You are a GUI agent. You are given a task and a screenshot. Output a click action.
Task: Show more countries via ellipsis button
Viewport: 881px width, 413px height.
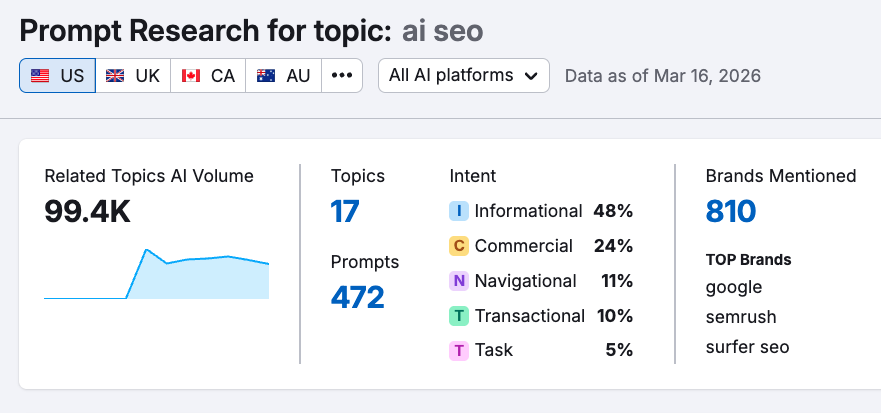click(342, 76)
